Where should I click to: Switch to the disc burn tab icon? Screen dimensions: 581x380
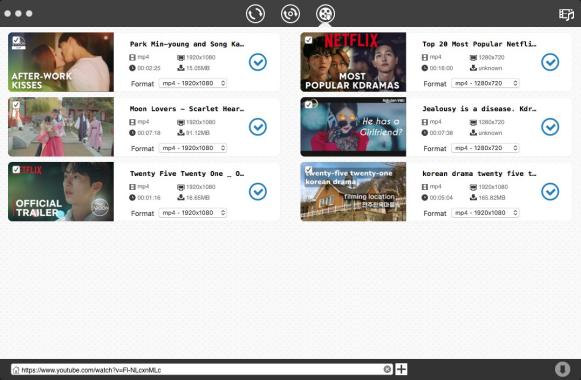point(290,14)
